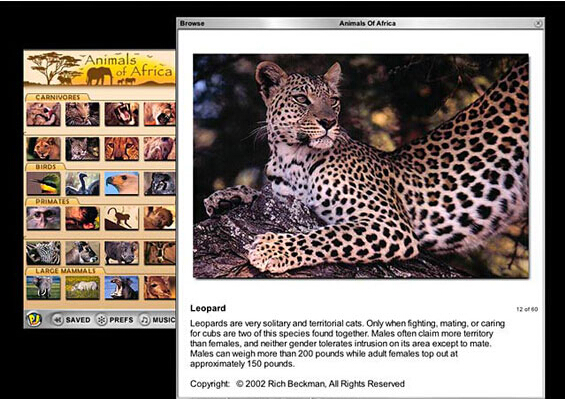Select the warthog thumbnail
Image resolution: width=565 pixels, height=399 pixels.
(122, 253)
